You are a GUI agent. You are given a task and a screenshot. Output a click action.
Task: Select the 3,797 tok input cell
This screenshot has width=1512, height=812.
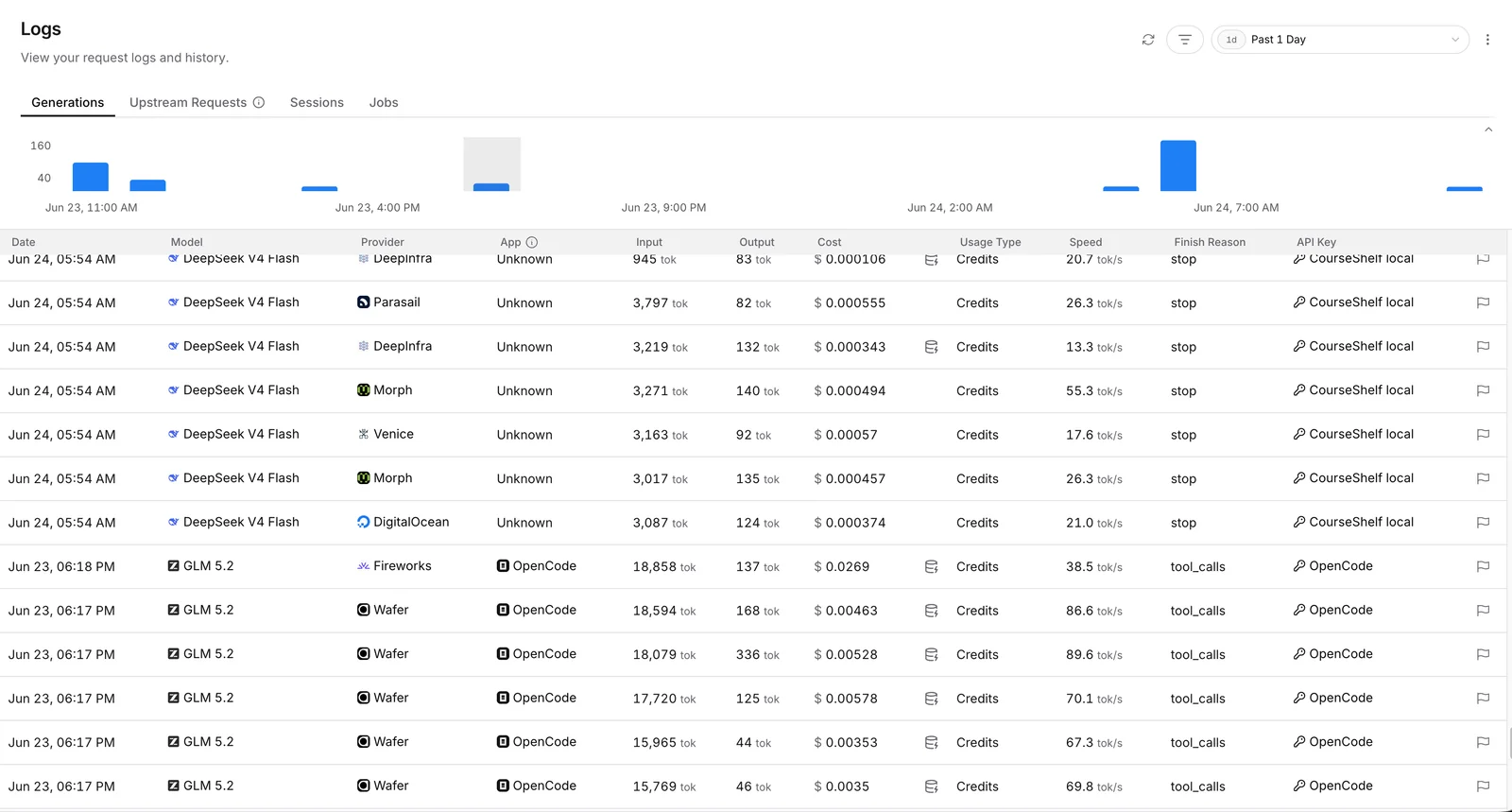(661, 302)
